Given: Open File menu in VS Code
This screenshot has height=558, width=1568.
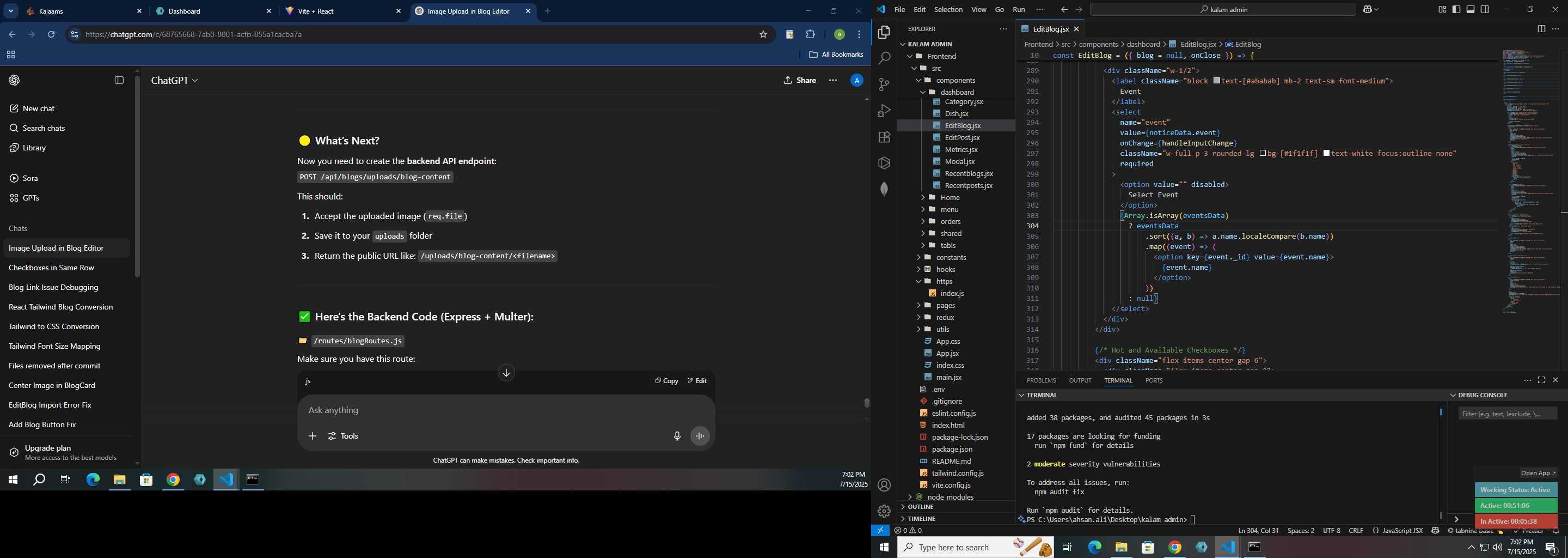Looking at the screenshot, I should (899, 10).
